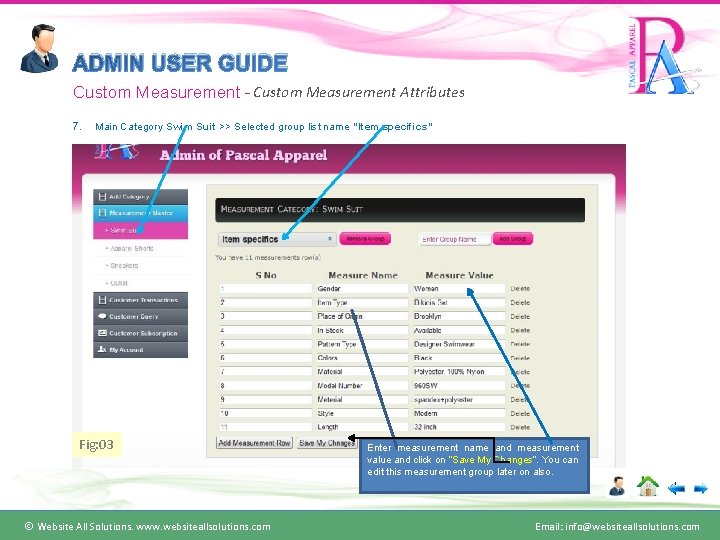Click the Colors name field
The height and width of the screenshot is (540, 720).
pos(361,358)
